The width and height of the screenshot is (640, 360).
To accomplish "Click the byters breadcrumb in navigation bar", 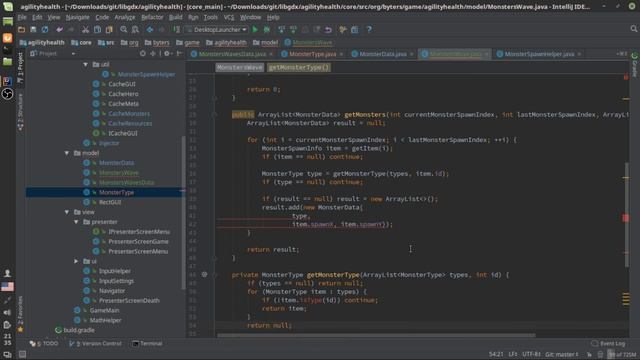I will pyautogui.click(x=157, y=42).
